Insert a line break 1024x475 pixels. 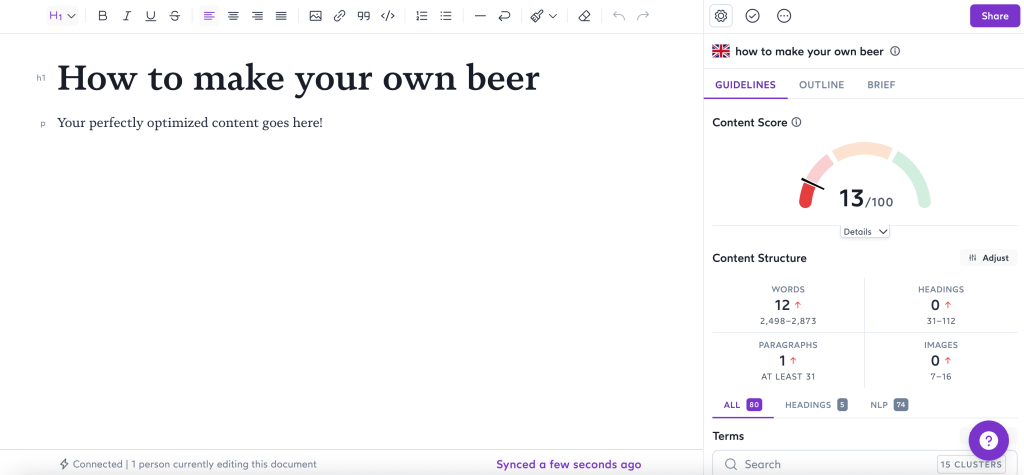504,16
